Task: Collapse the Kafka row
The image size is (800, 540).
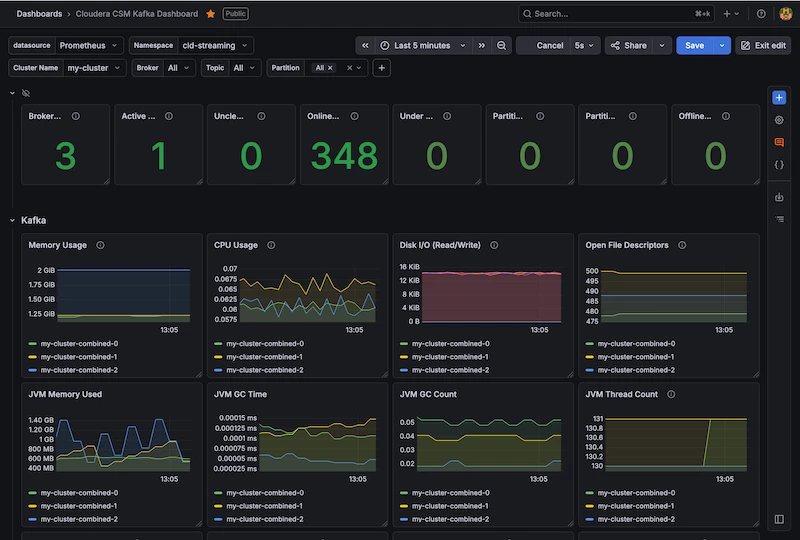Action: 12,220
